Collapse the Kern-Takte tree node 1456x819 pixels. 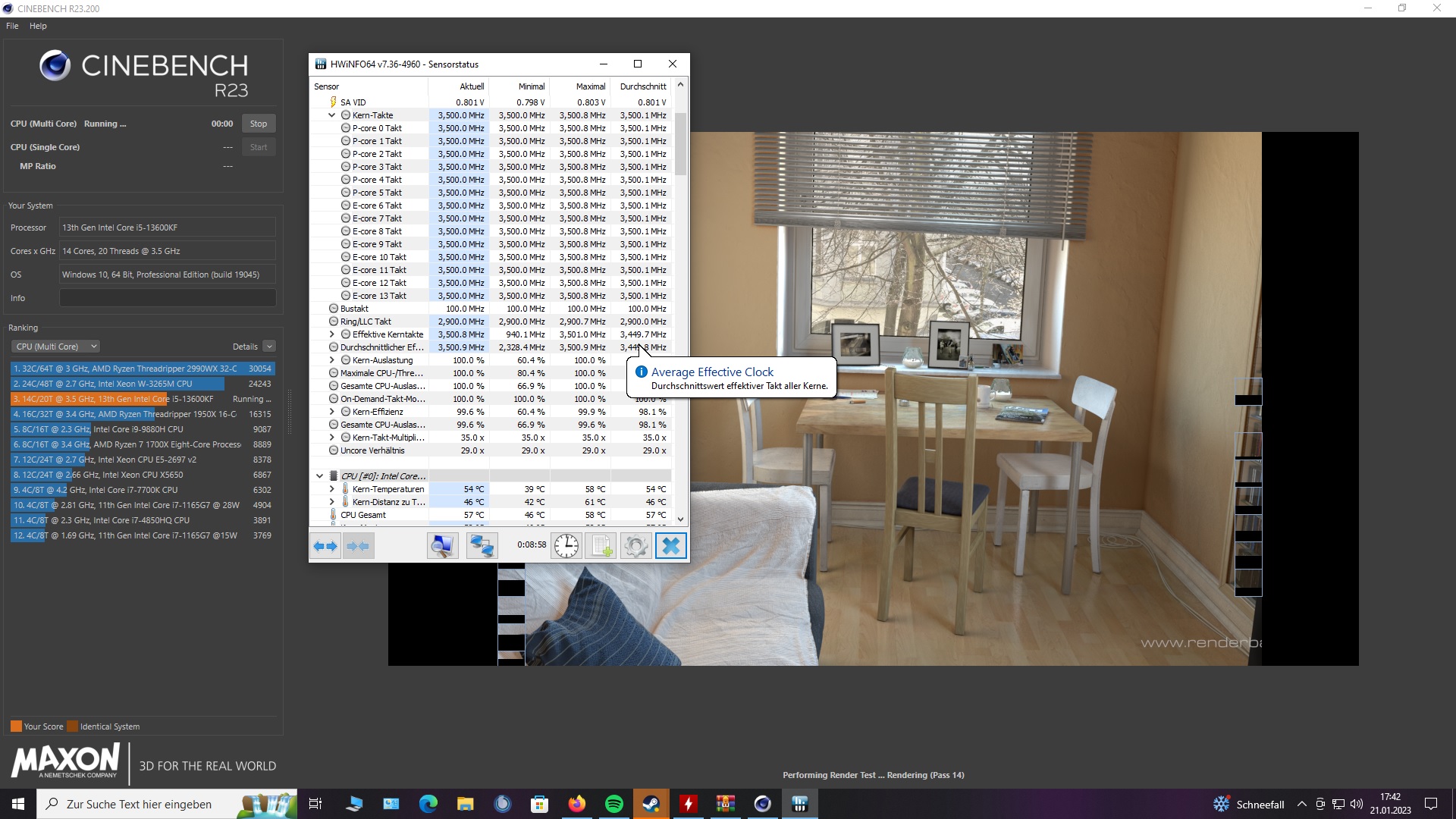tap(331, 115)
